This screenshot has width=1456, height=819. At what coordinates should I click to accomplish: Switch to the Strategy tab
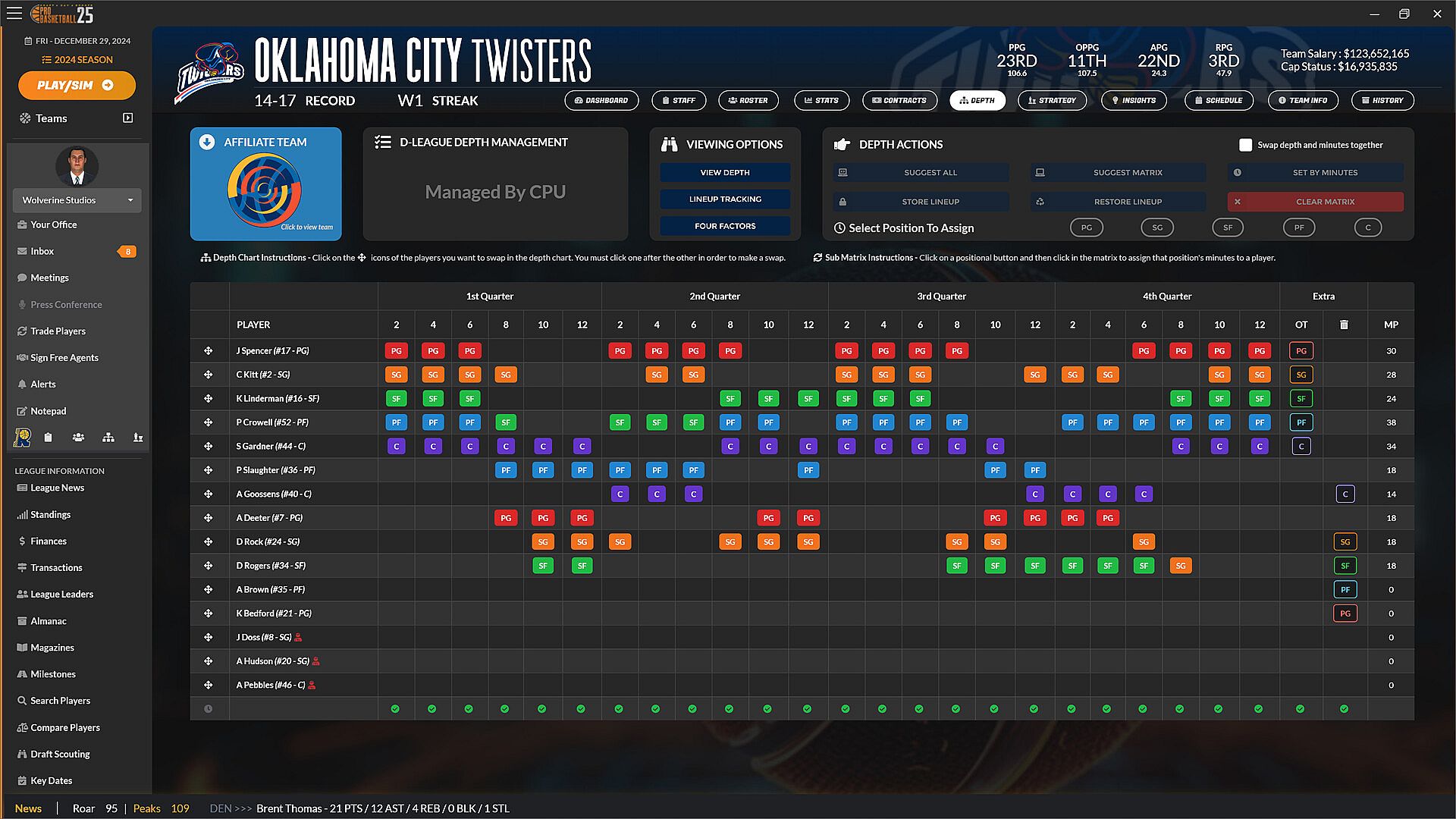1052,100
